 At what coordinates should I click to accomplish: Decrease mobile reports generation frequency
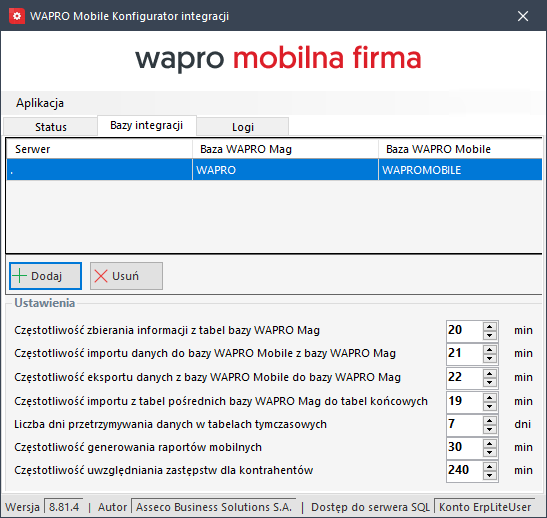pos(490,452)
